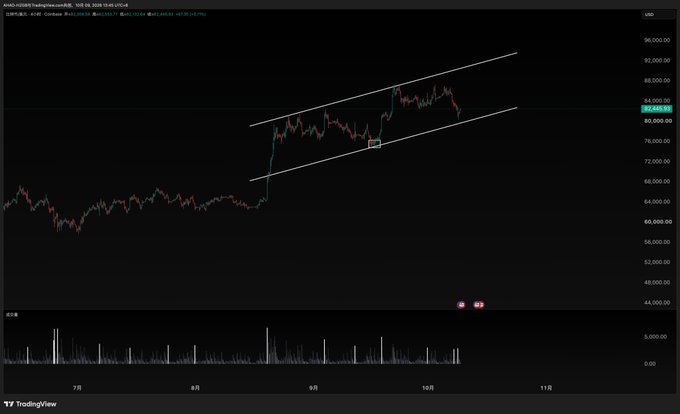Select the Coinbase symbol legend title

coord(34,14)
